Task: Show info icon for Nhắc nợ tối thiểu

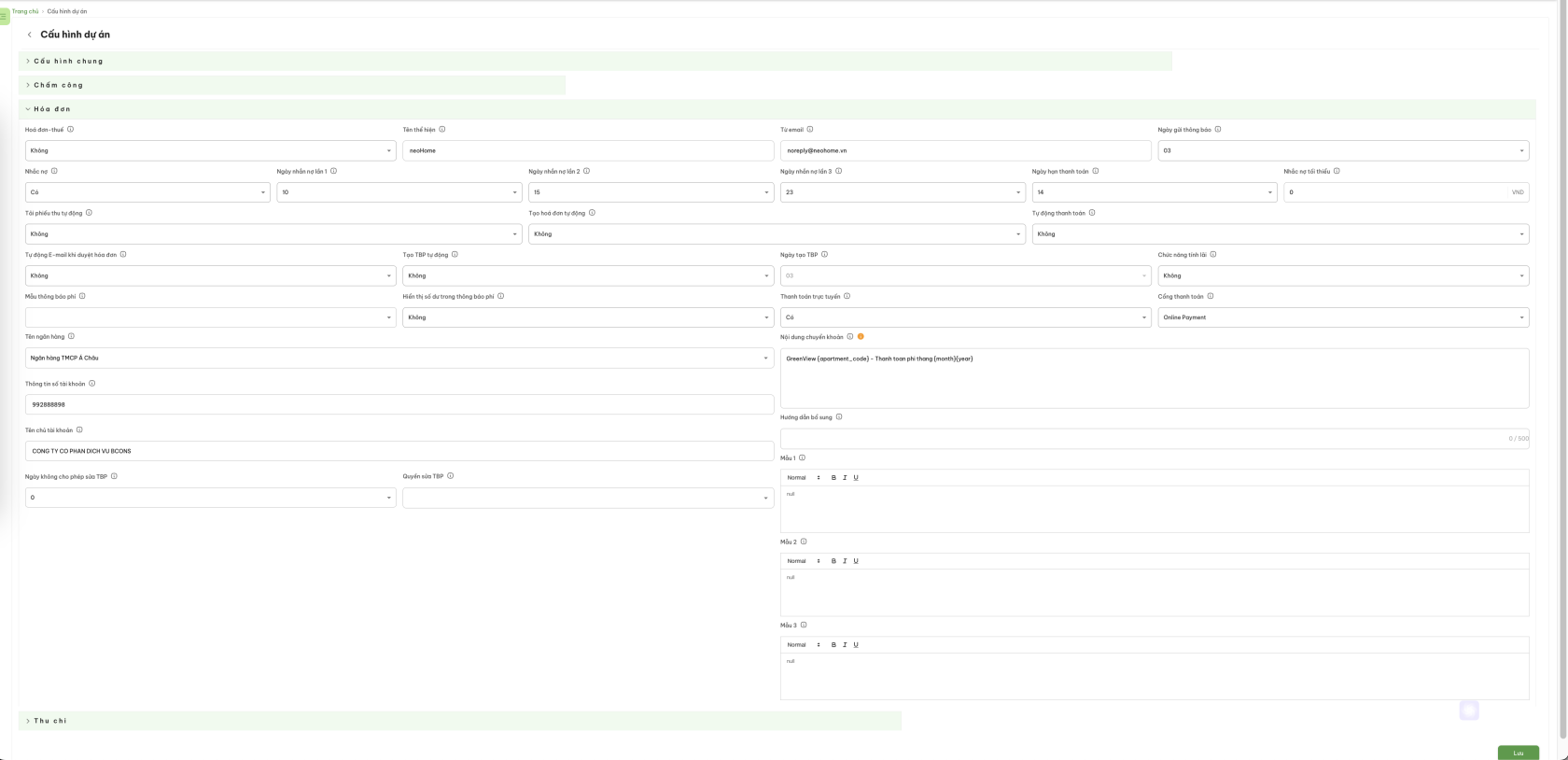Action: pyautogui.click(x=1337, y=171)
